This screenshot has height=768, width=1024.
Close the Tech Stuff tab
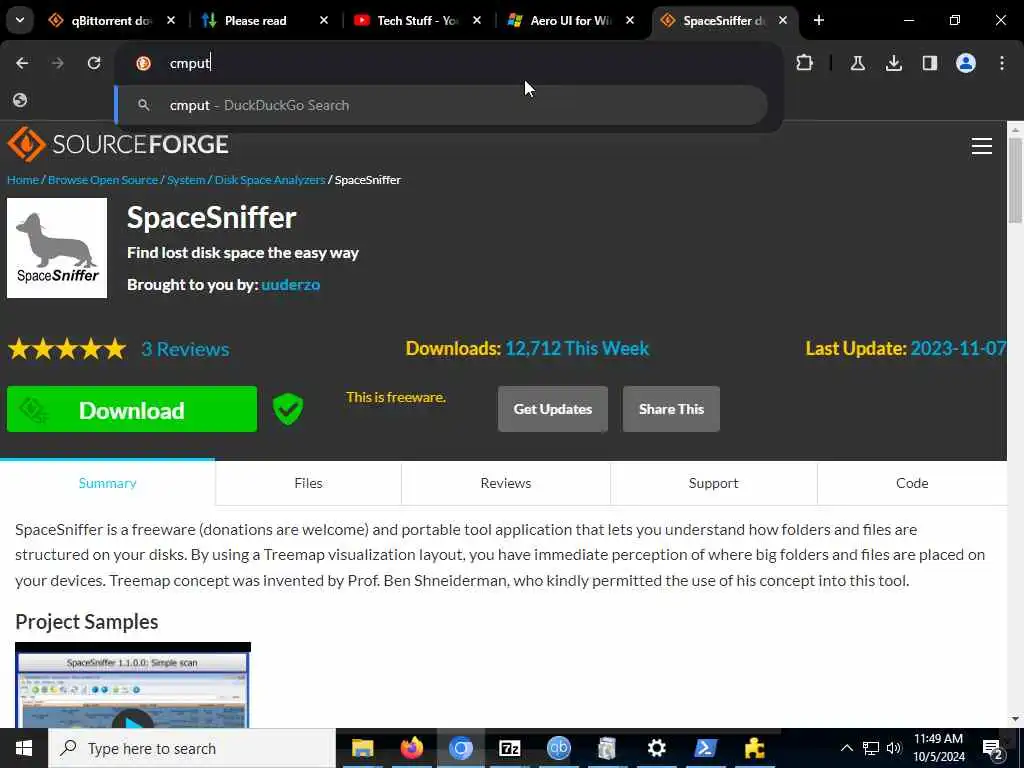(x=477, y=20)
